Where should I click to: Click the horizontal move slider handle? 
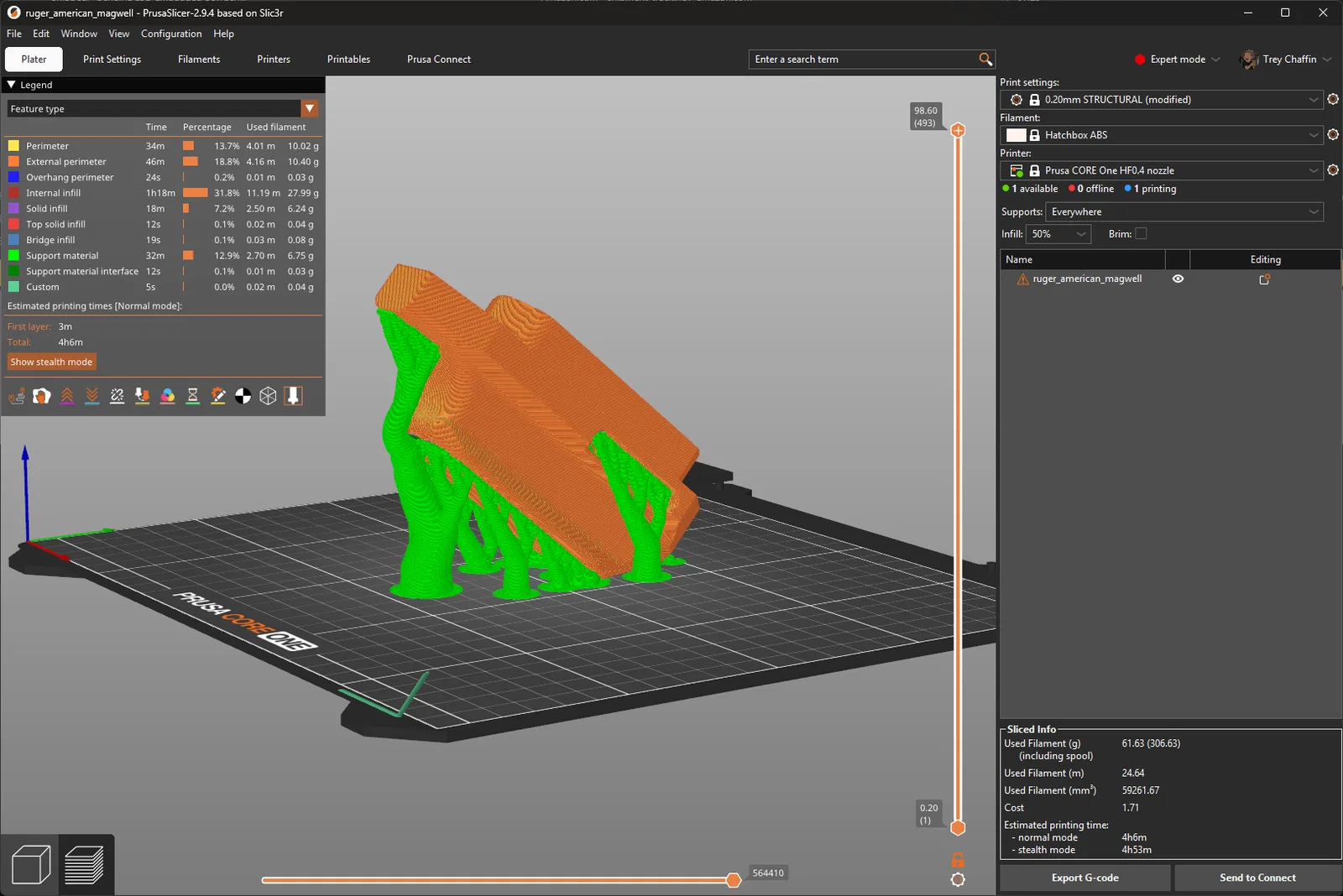pos(734,880)
